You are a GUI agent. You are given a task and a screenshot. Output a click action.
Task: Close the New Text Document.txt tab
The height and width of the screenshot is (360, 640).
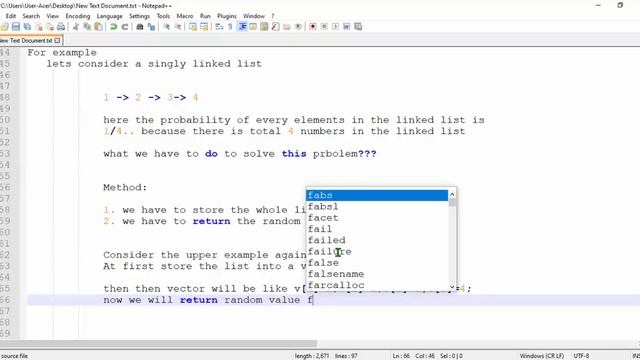point(58,40)
